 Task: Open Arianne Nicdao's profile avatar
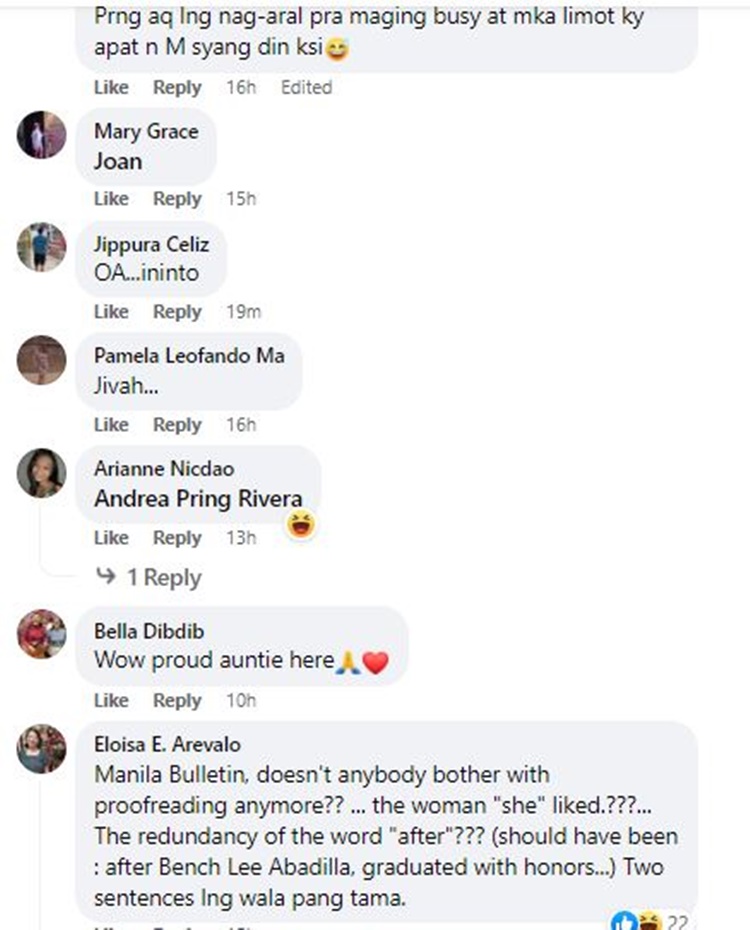[42, 473]
